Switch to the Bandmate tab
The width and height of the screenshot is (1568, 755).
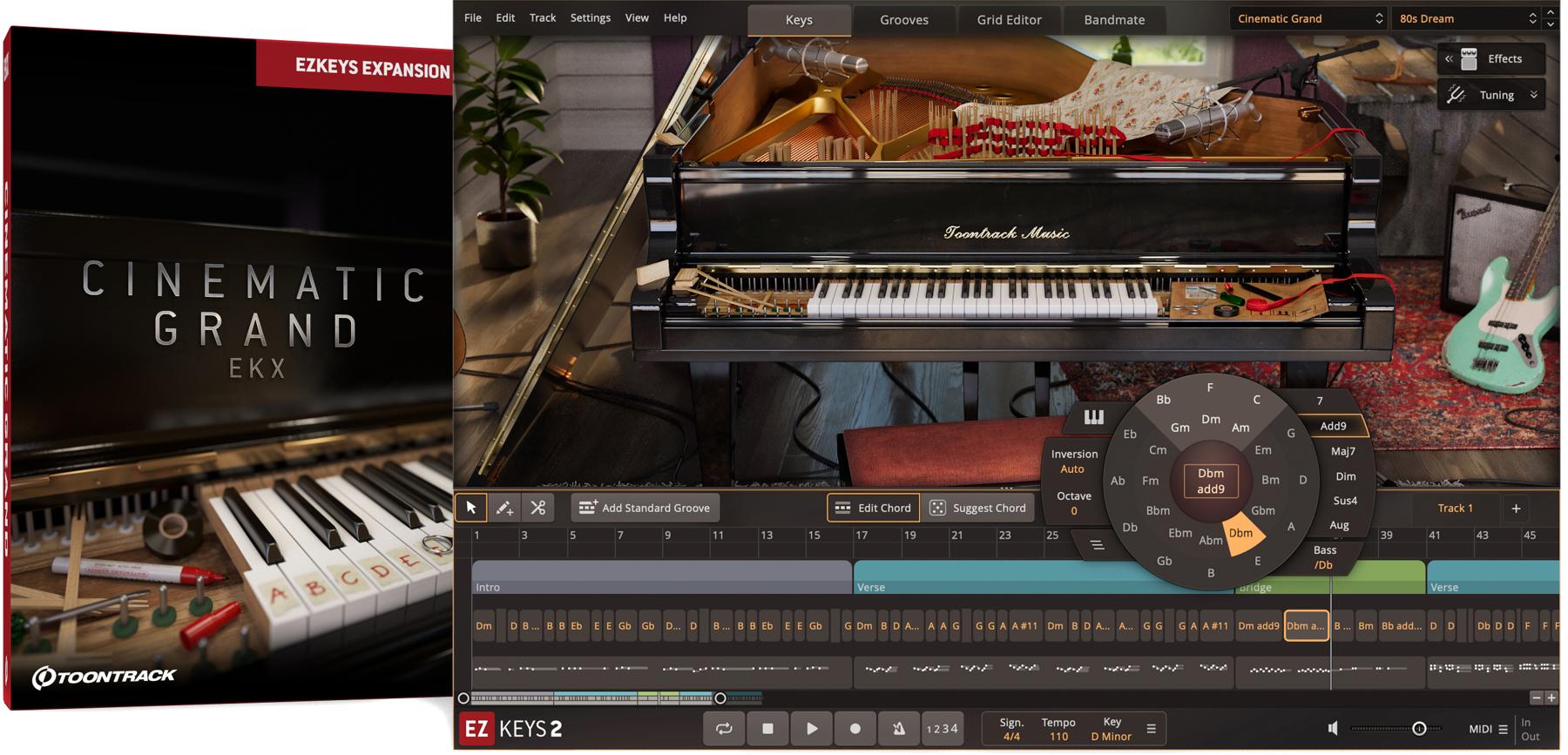click(1114, 20)
